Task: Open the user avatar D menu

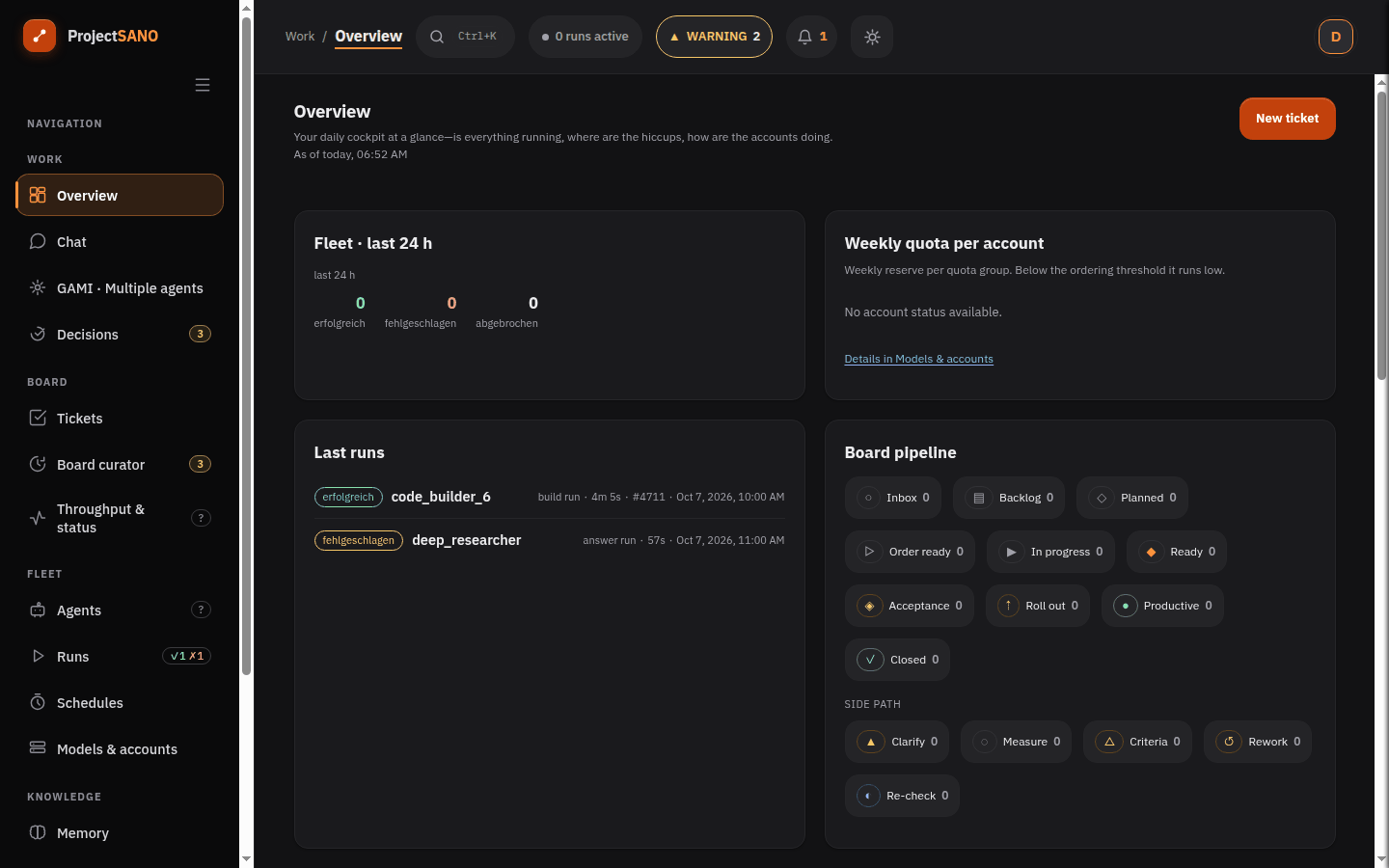Action: point(1336,37)
